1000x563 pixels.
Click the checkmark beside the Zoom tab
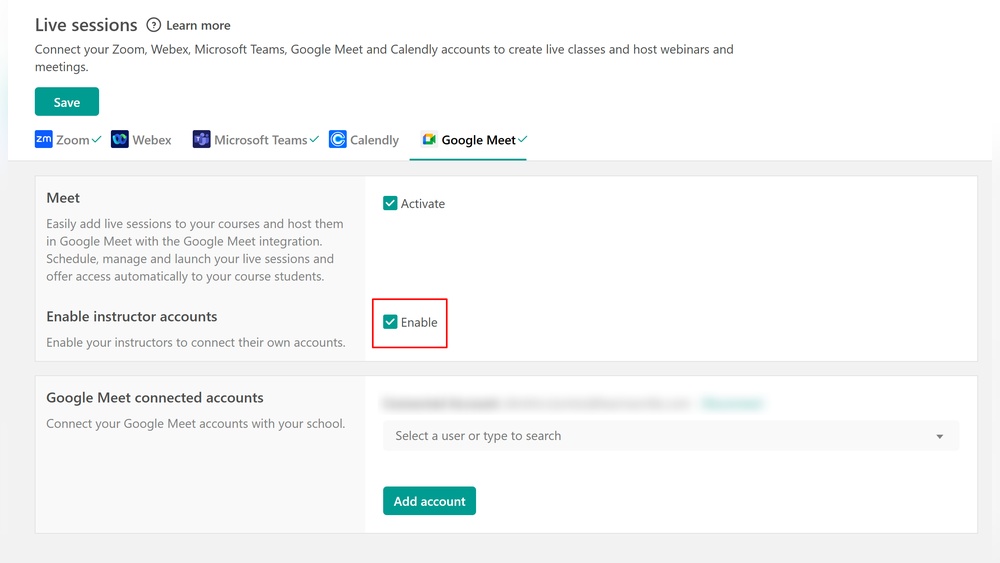97,140
